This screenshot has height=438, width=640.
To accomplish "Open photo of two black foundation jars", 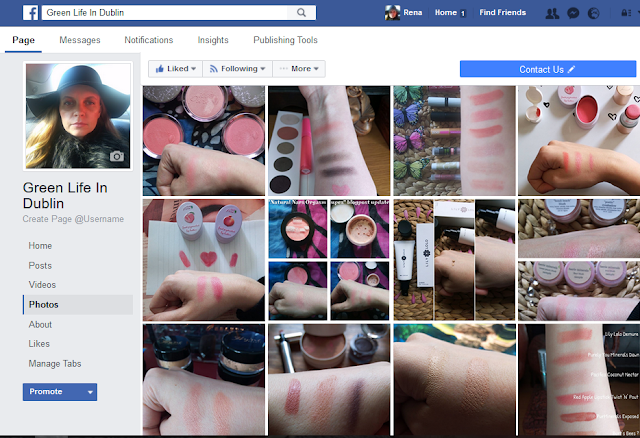I will tap(204, 380).
